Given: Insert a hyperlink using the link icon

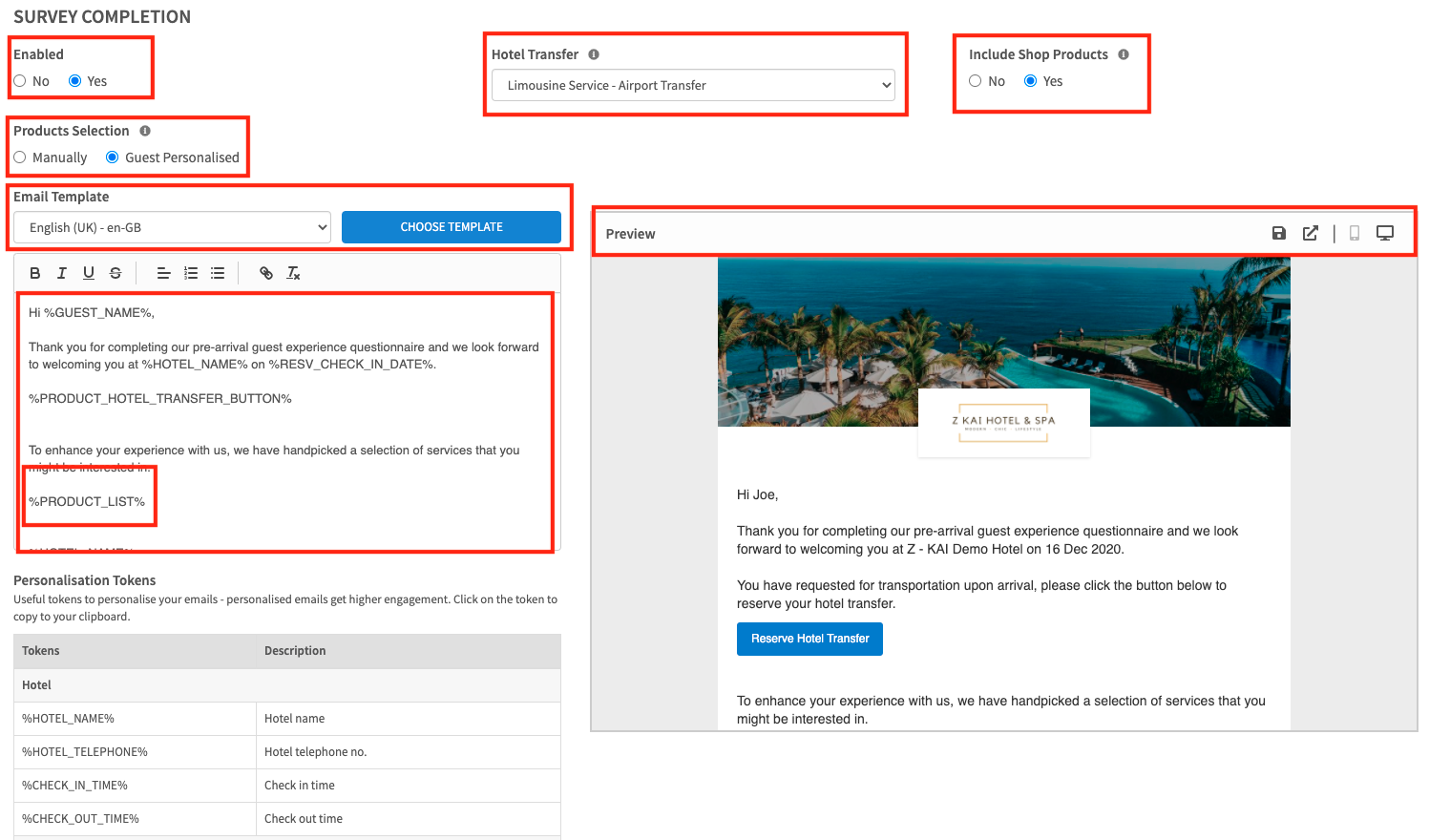Looking at the screenshot, I should coord(266,273).
